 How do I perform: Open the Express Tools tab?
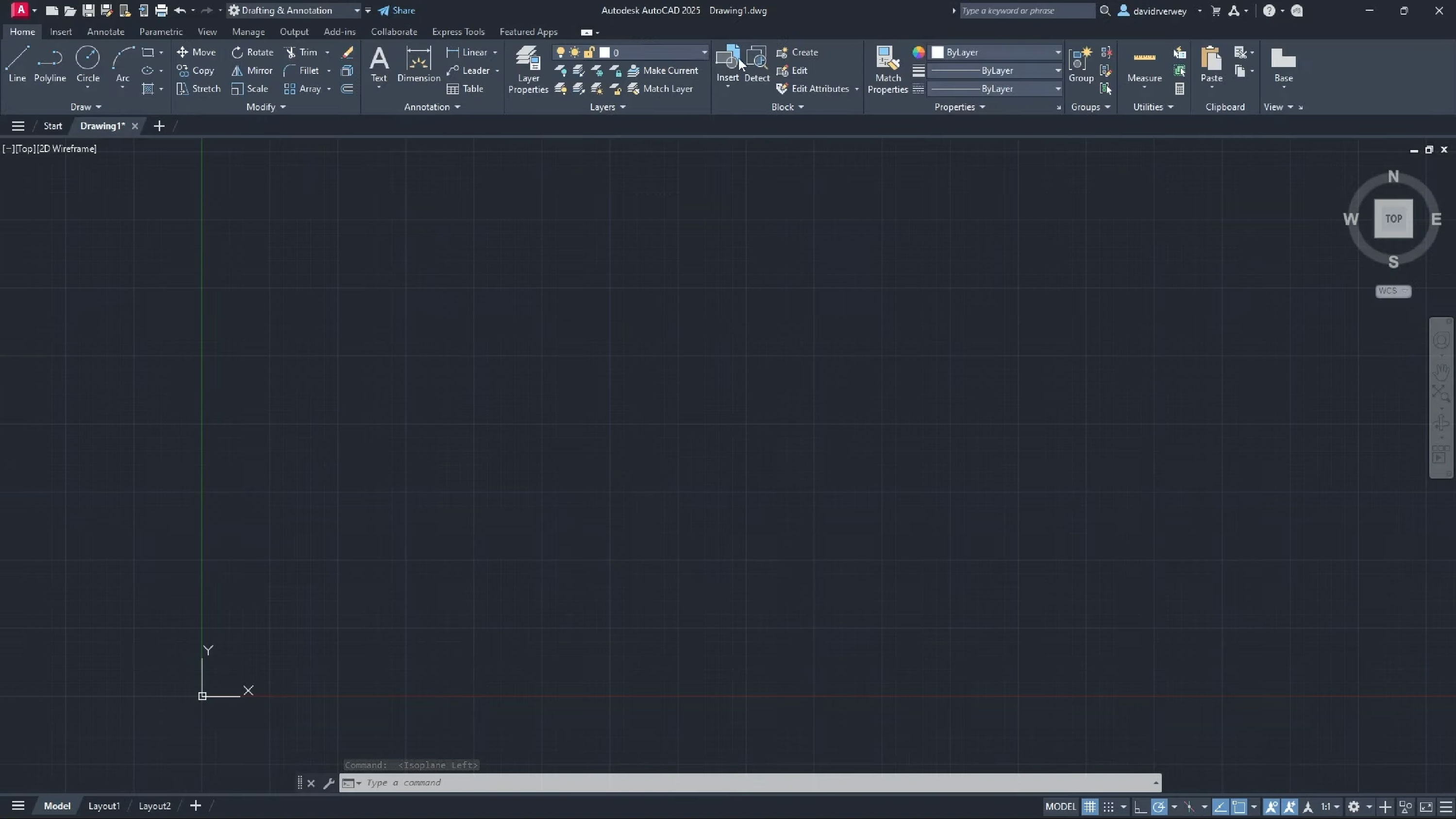(x=458, y=32)
